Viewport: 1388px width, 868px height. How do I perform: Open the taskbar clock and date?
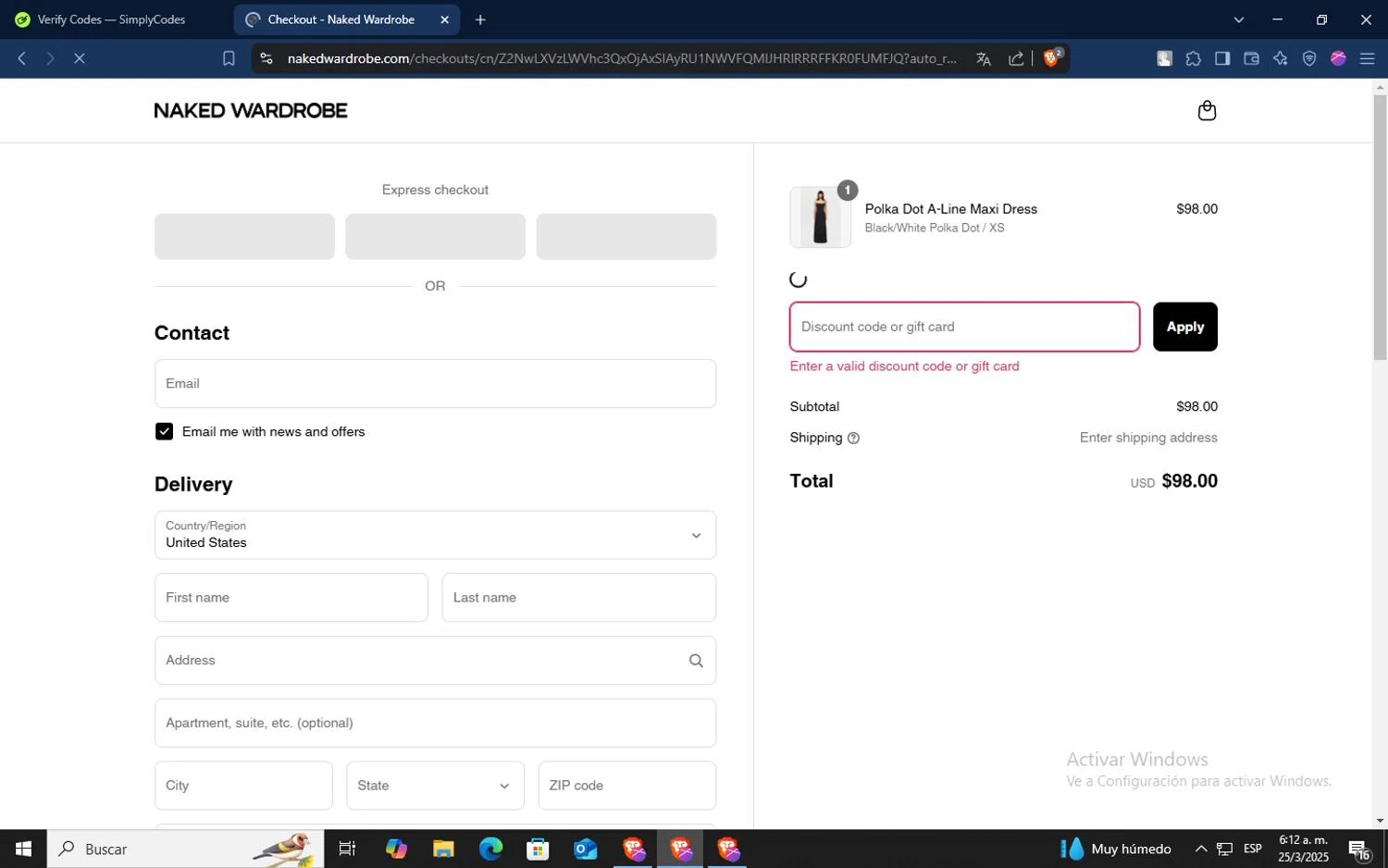(1304, 849)
